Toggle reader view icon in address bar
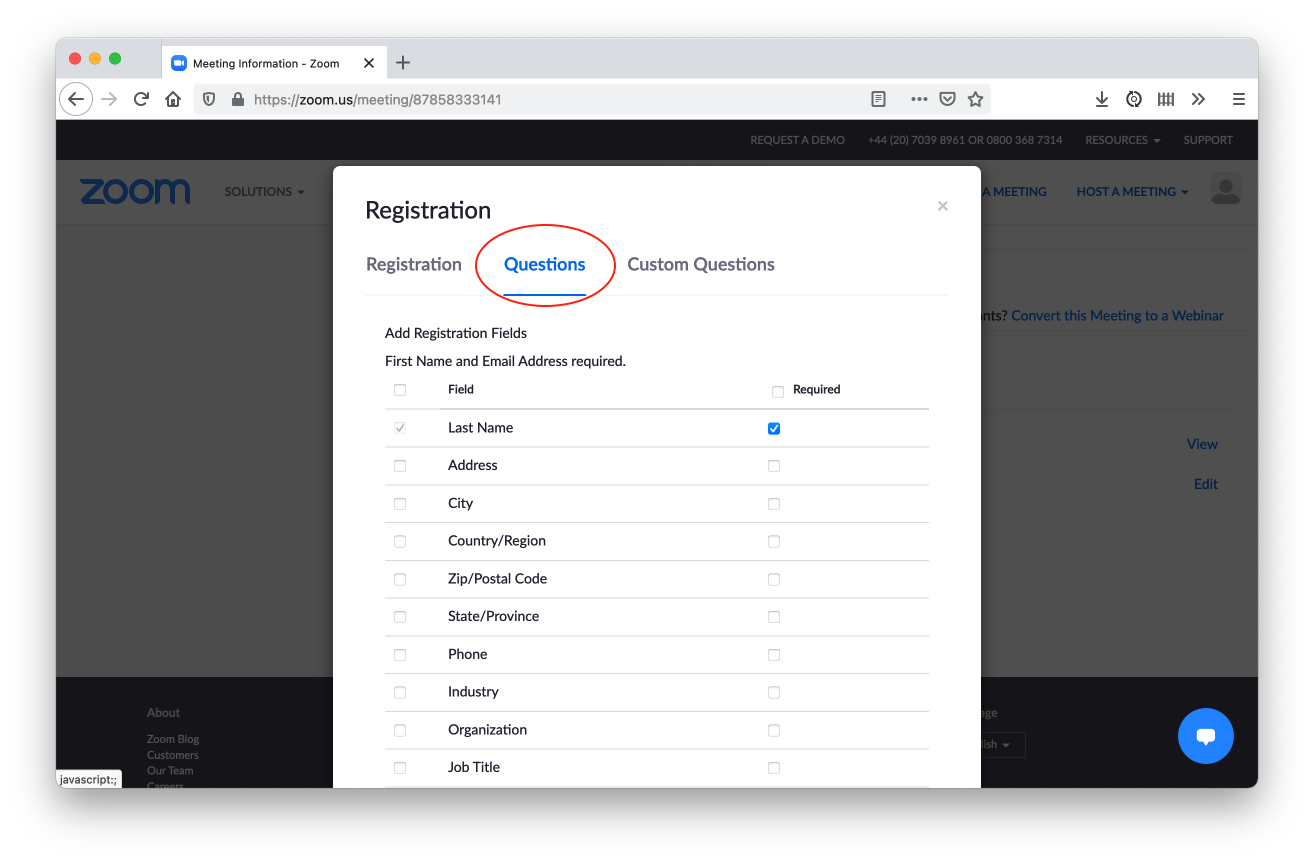This screenshot has height=862, width=1314. point(878,99)
